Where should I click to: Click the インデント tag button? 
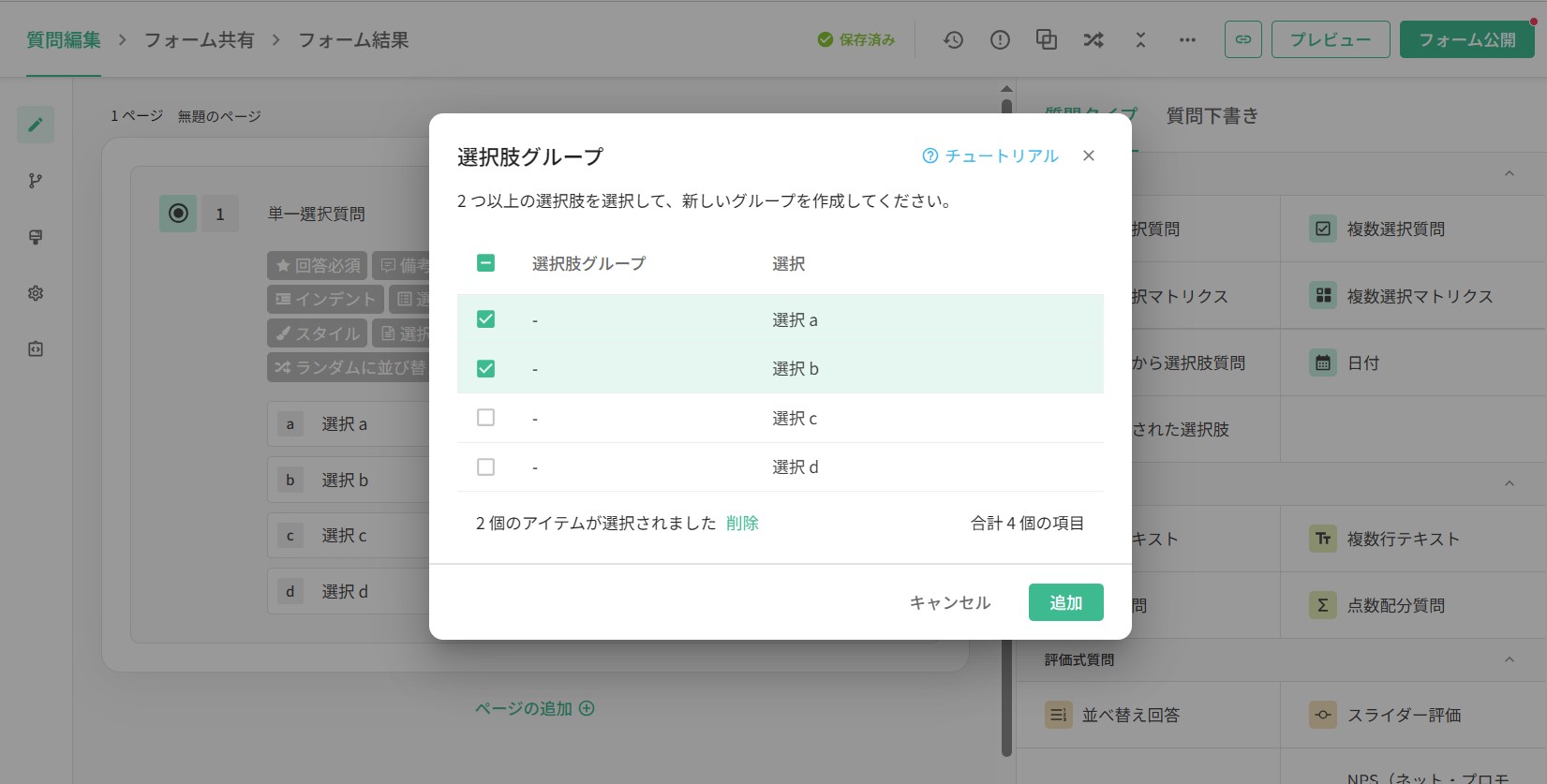click(x=325, y=299)
